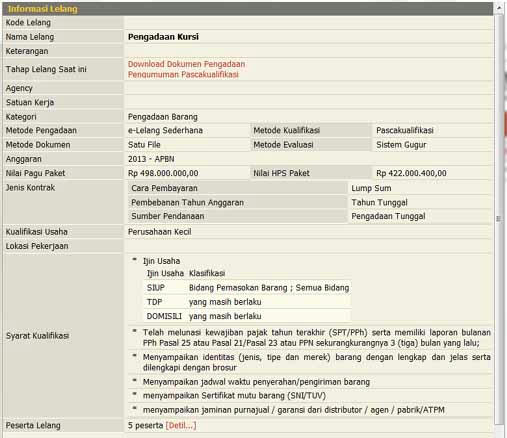Click the 'Tahap Lelang Saat ini' label

tap(46, 69)
